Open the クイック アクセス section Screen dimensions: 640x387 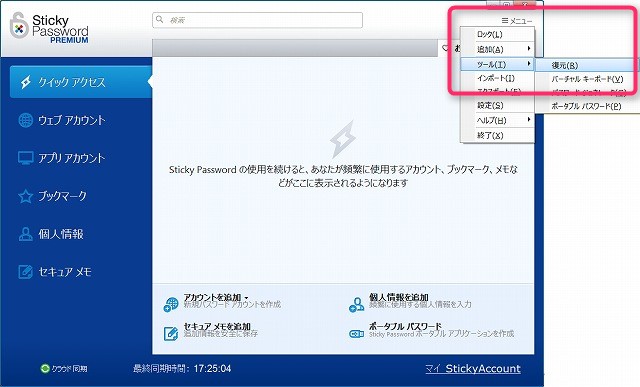click(81, 82)
